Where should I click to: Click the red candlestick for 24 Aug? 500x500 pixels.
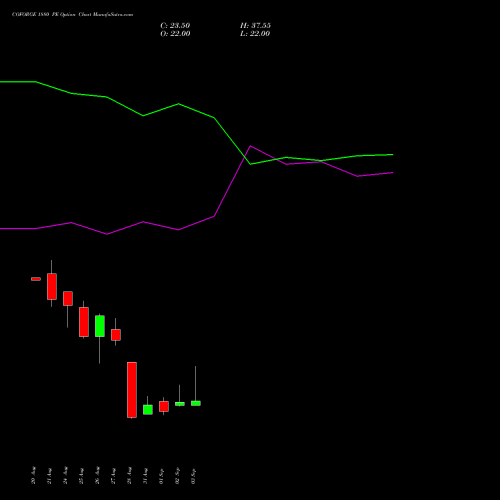click(68, 298)
